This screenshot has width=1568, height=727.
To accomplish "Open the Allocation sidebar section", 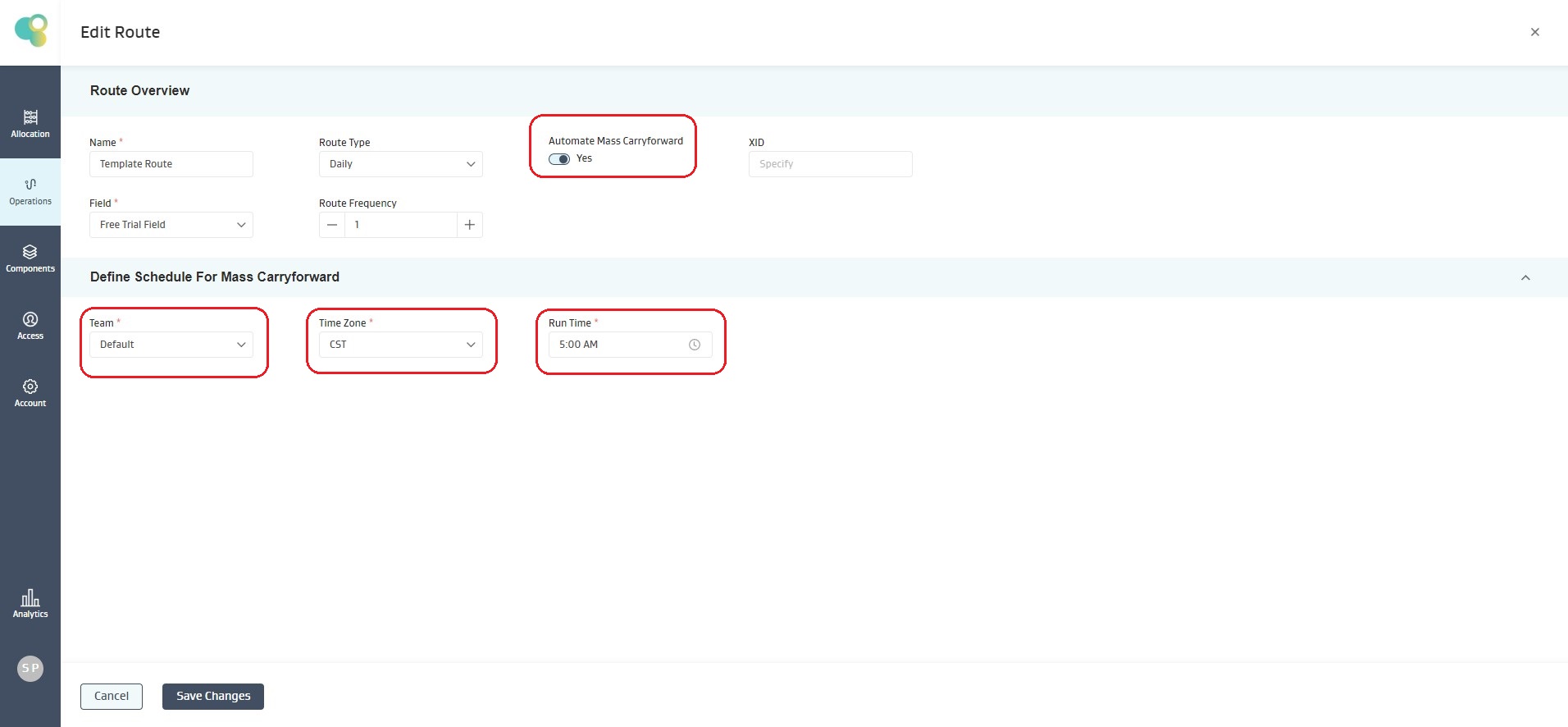I will coord(30,123).
